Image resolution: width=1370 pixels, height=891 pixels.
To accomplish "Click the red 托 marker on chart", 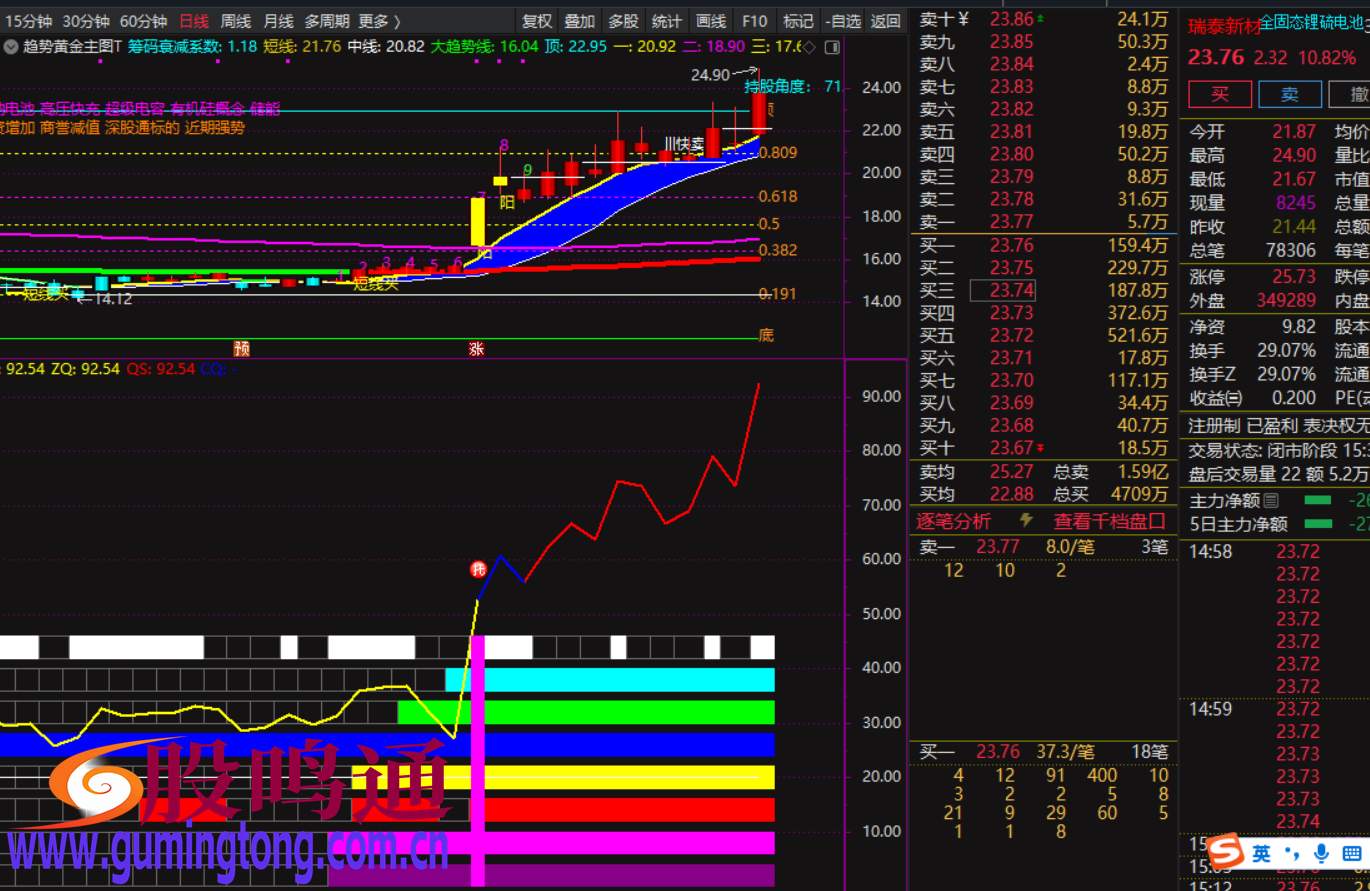I will [x=479, y=569].
